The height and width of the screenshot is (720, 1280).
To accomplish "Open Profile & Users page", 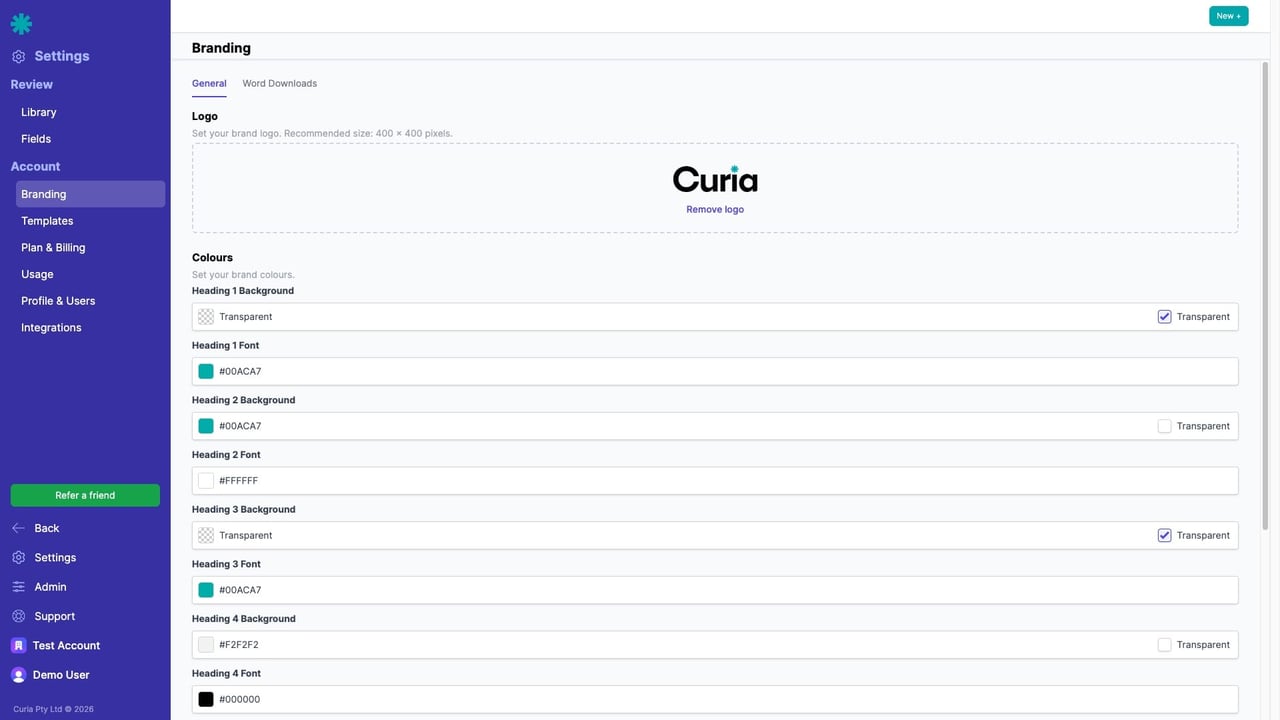I will click(58, 301).
